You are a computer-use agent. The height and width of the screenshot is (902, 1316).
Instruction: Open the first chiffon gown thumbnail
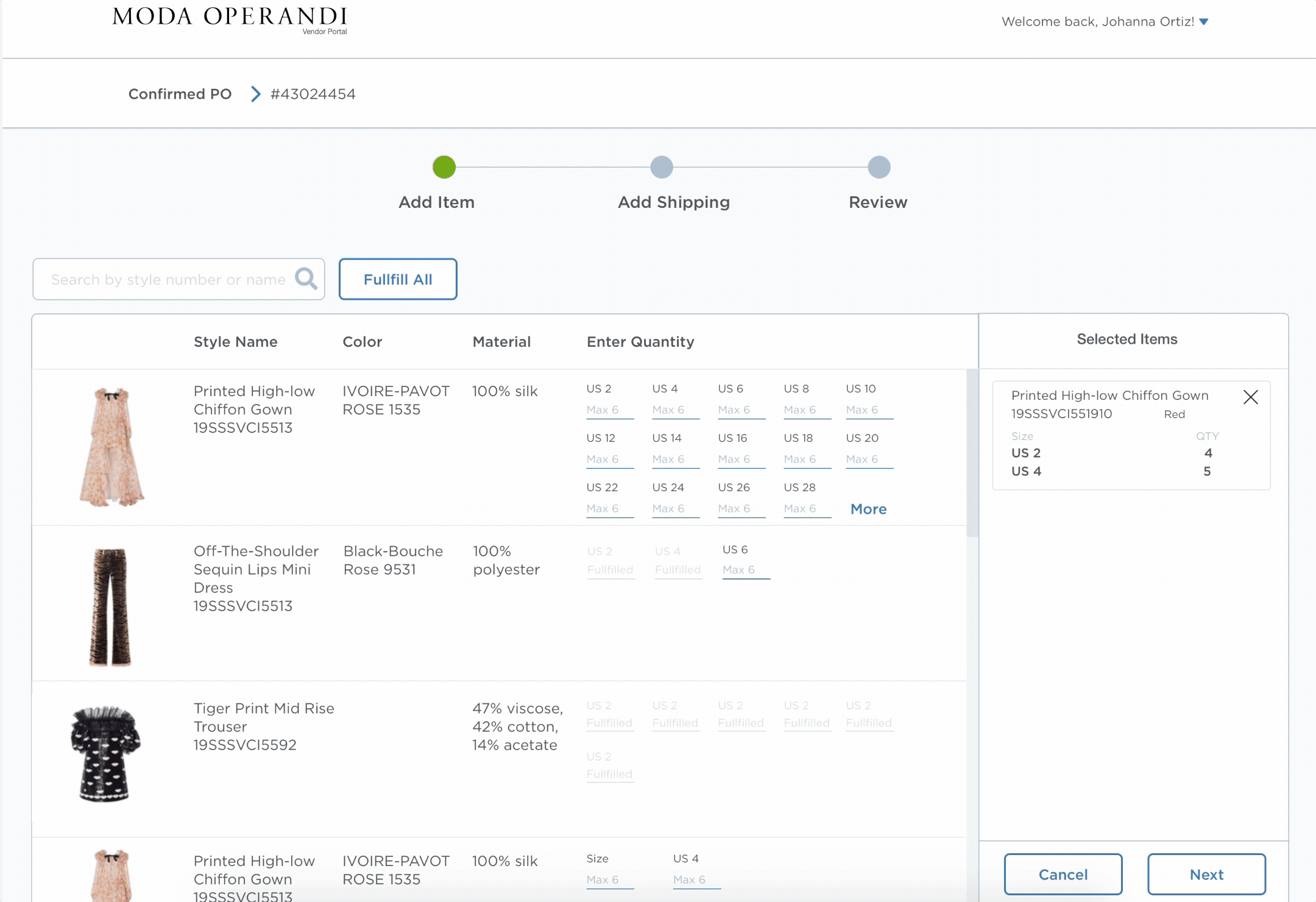pyautogui.click(x=111, y=447)
